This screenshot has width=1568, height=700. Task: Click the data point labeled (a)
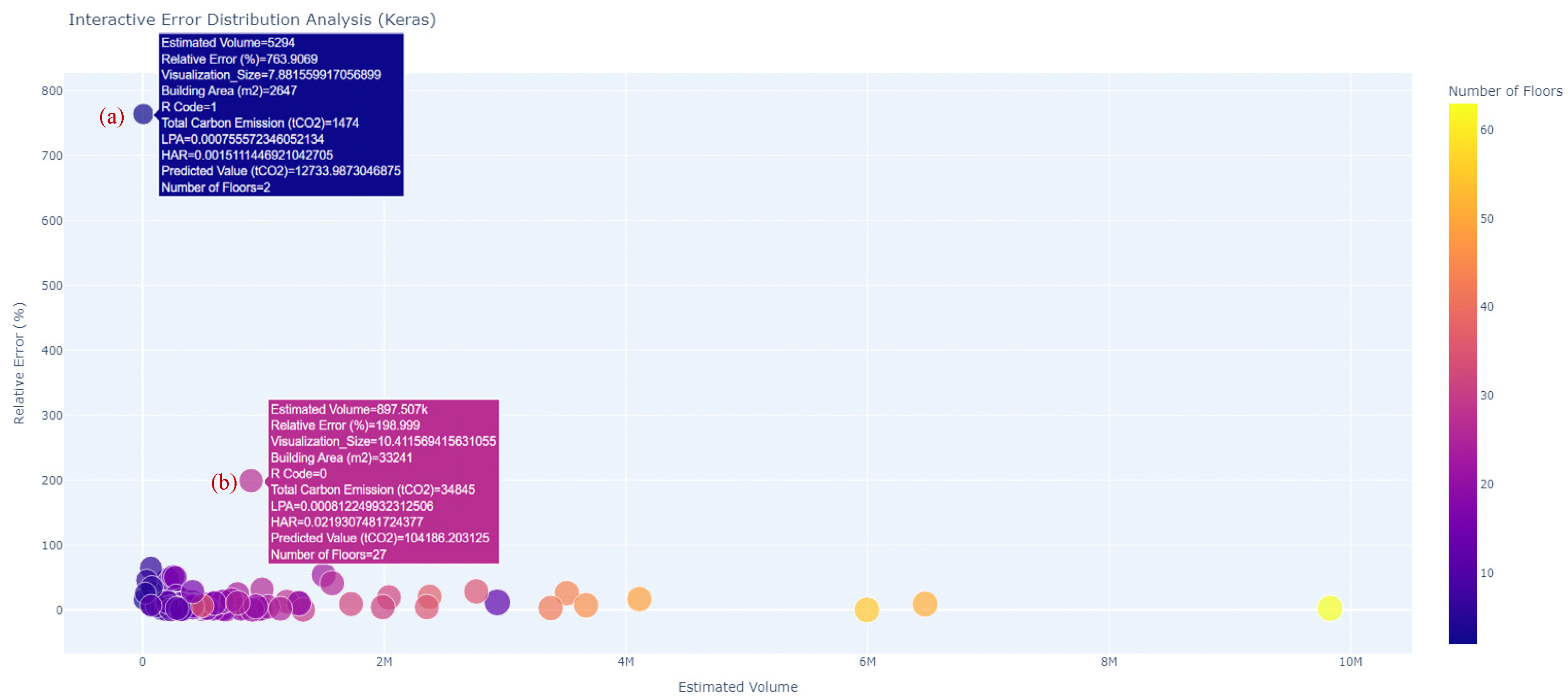pos(143,114)
